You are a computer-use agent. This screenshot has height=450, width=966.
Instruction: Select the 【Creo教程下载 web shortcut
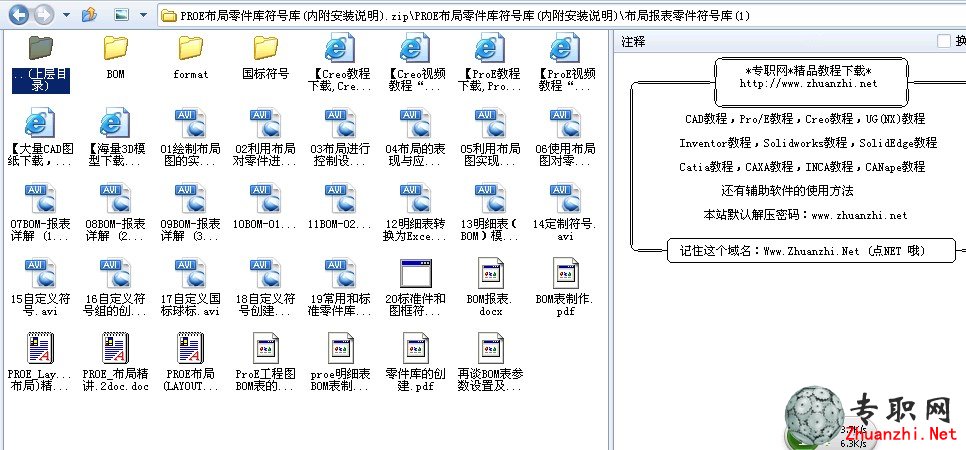coord(340,63)
